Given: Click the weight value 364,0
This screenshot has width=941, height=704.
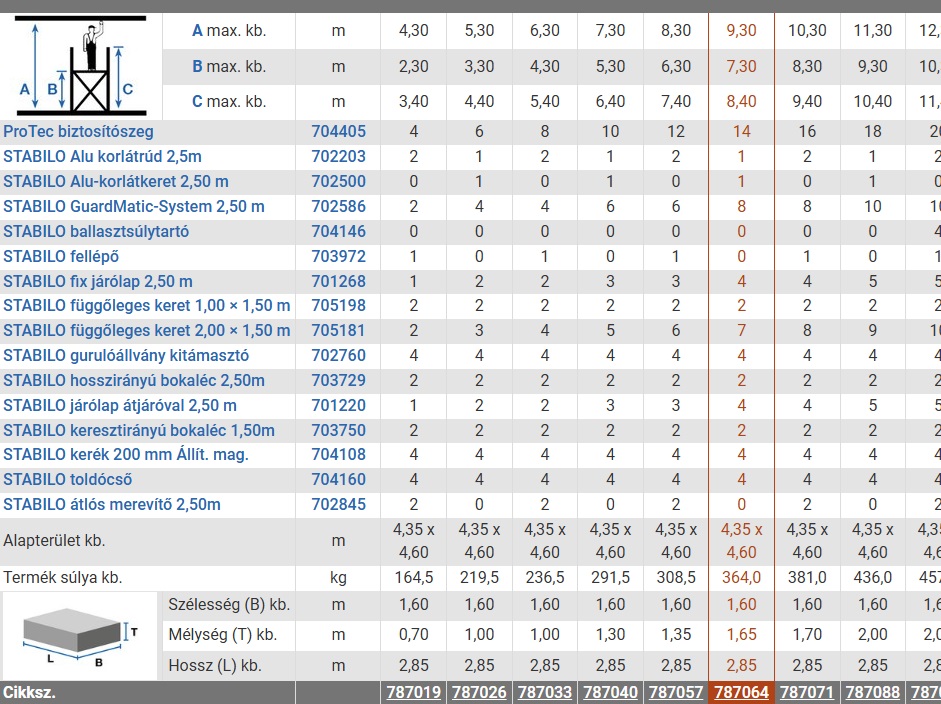Looking at the screenshot, I should point(742,578).
